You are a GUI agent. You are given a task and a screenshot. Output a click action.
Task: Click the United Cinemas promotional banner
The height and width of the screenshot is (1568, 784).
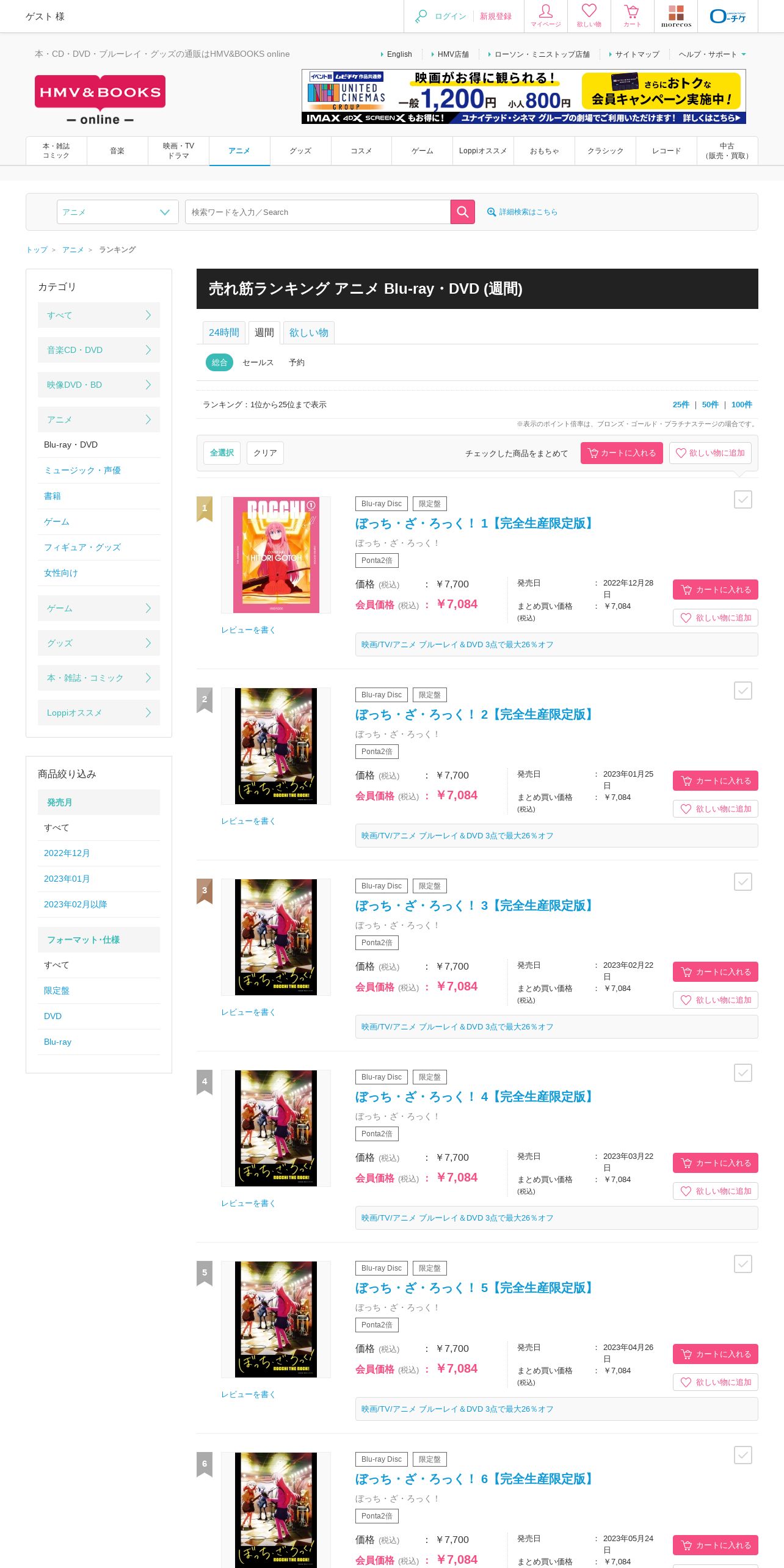click(x=523, y=96)
